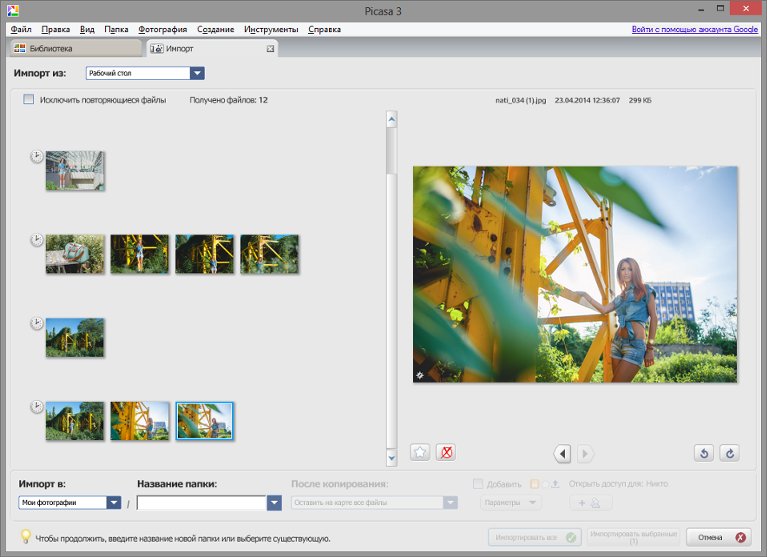
Task: Open the Параметры dropdown
Action: (x=510, y=502)
